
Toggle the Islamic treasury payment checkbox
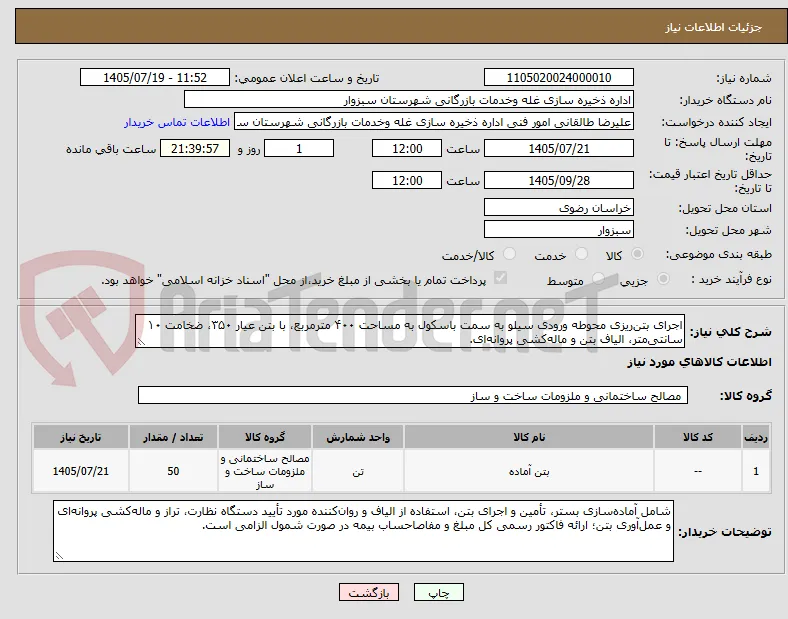(x=501, y=278)
